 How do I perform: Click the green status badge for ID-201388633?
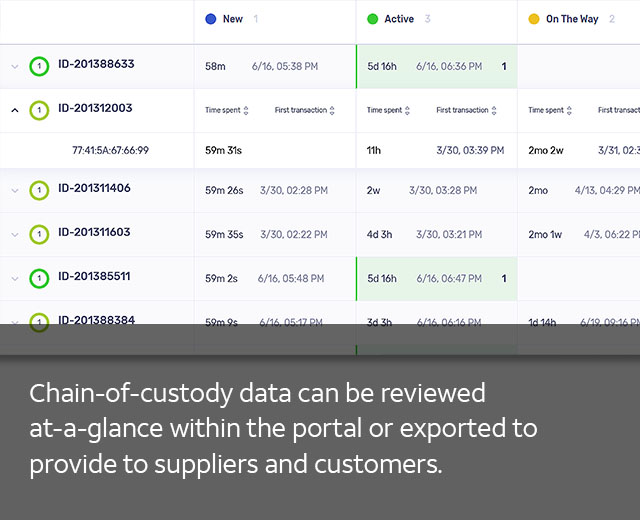pos(39,67)
